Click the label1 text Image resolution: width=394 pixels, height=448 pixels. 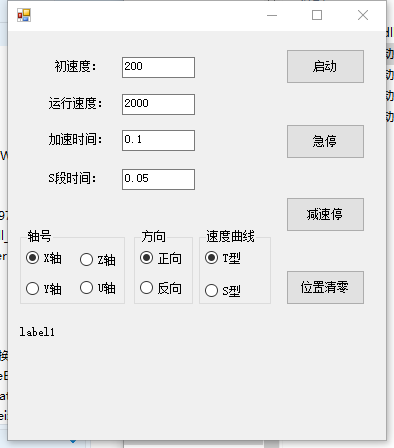click(x=37, y=332)
